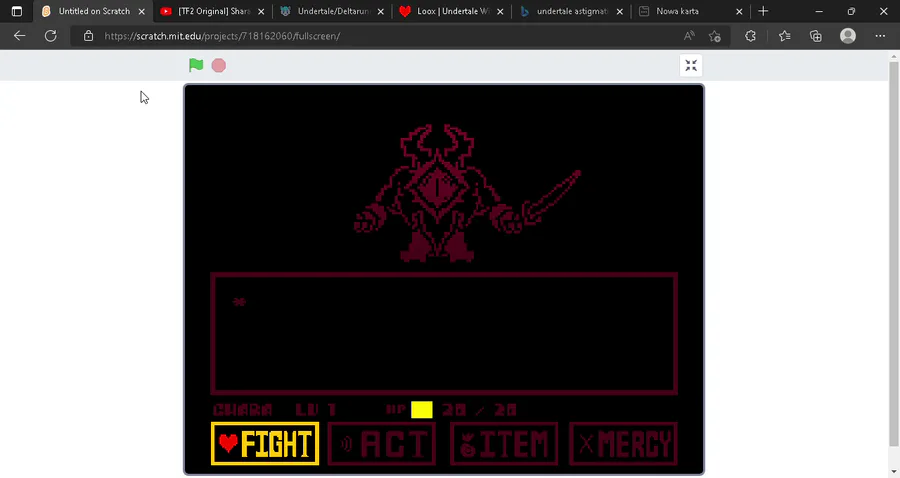Click the CHARA player name text
The image size is (900, 478).
click(243, 410)
